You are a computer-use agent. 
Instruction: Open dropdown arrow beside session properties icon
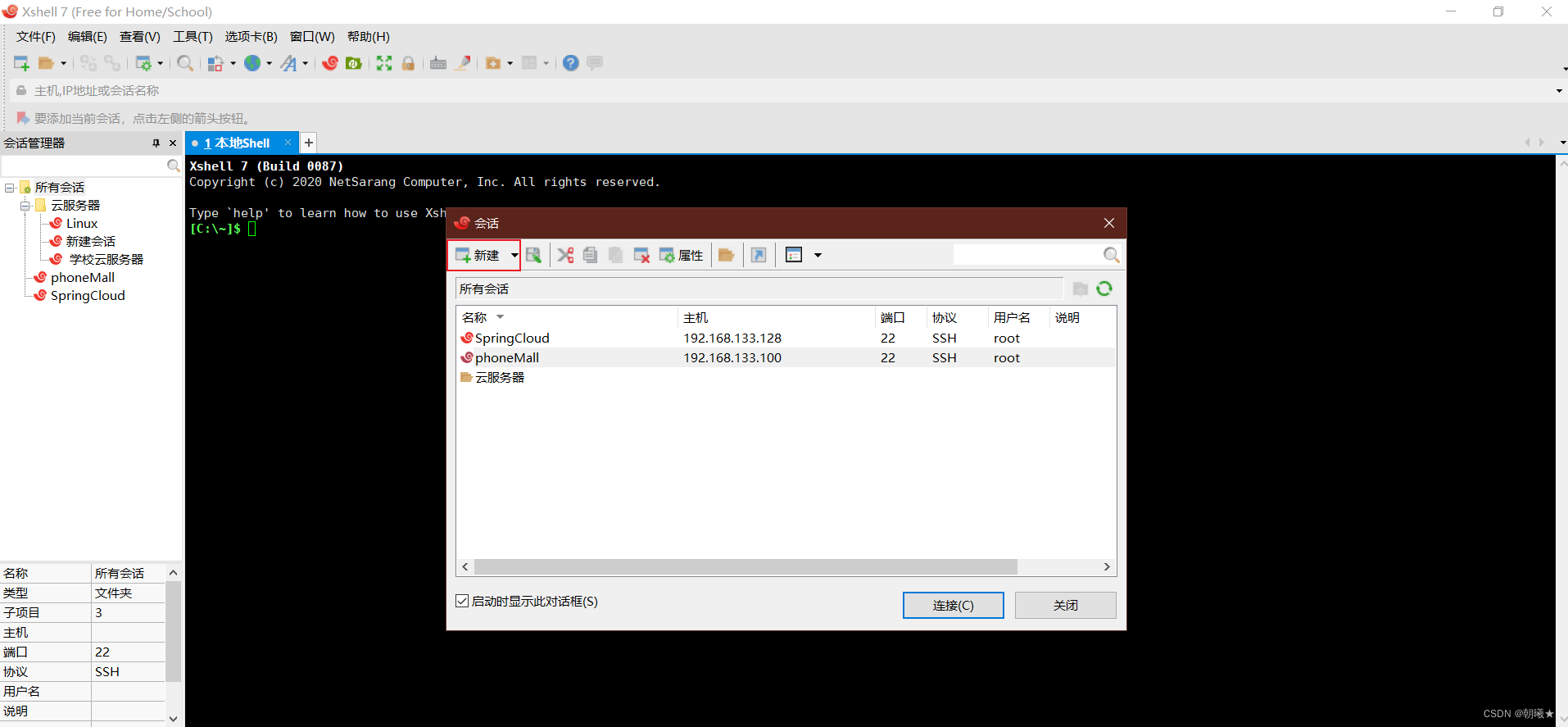(x=160, y=63)
